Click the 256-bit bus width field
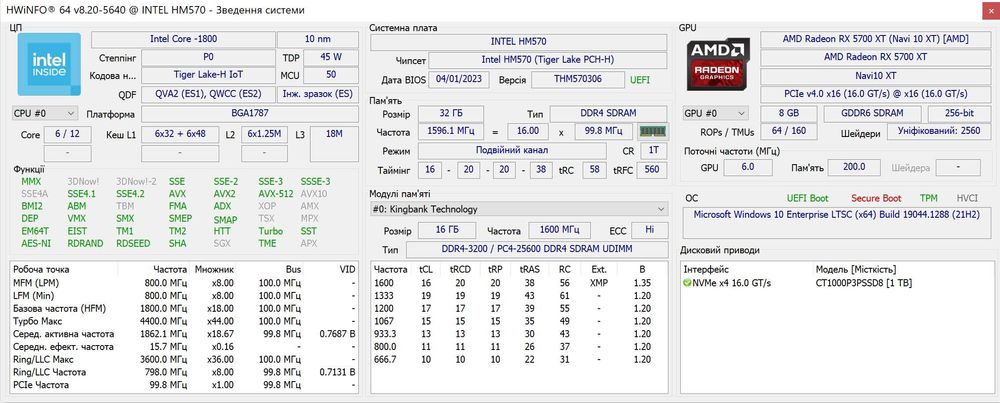This screenshot has height=403, width=1000. 959,114
